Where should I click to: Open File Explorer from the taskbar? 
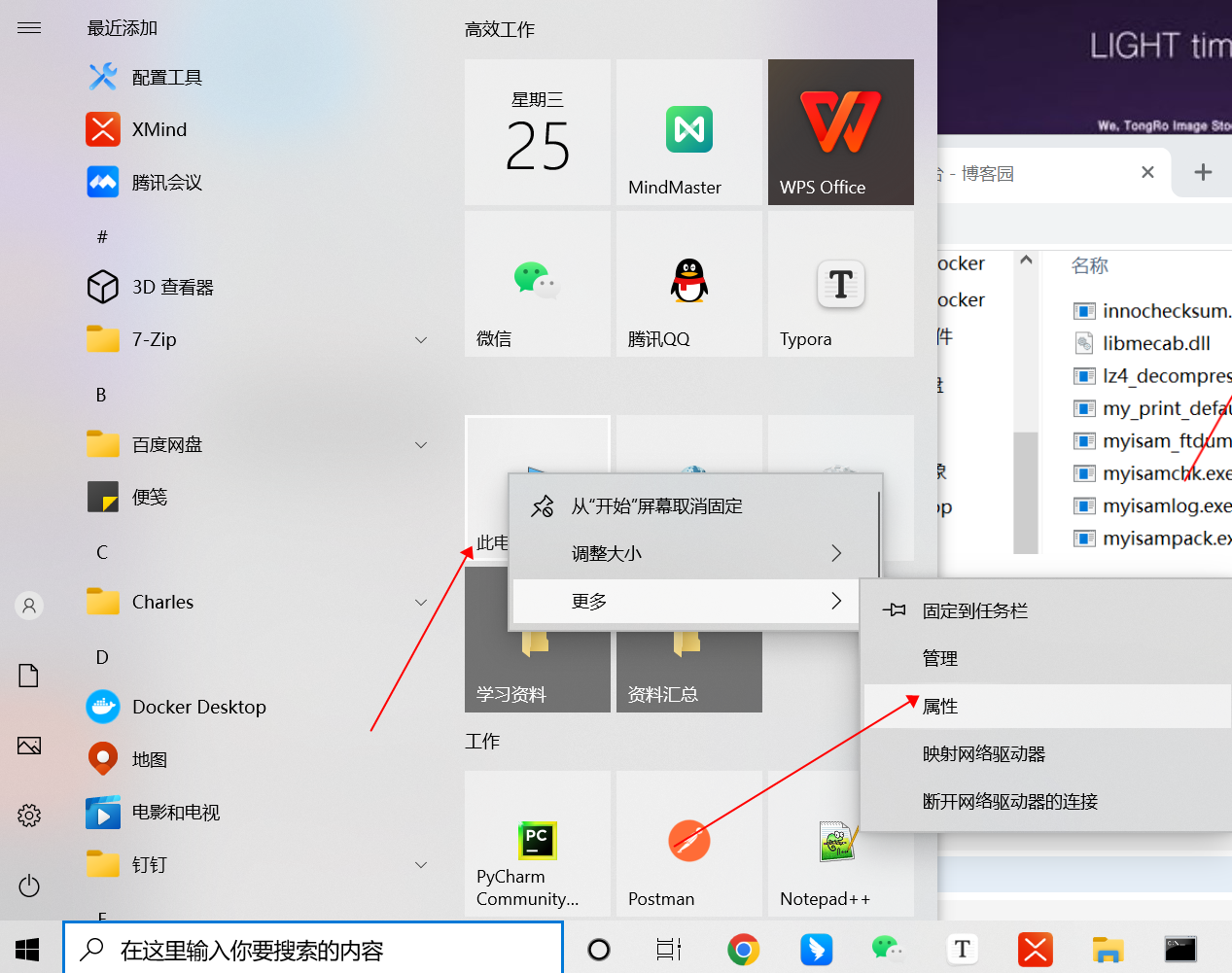[1108, 949]
